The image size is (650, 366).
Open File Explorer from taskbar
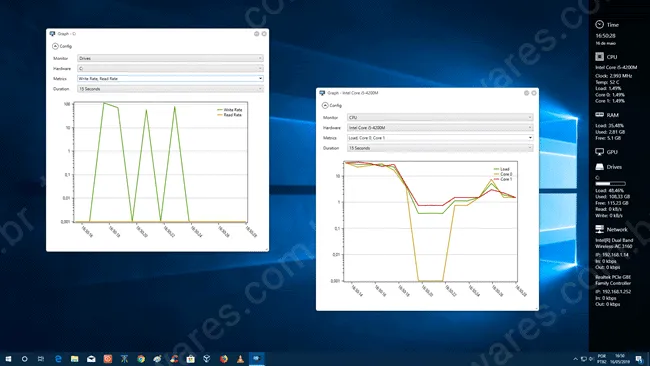(x=75, y=359)
